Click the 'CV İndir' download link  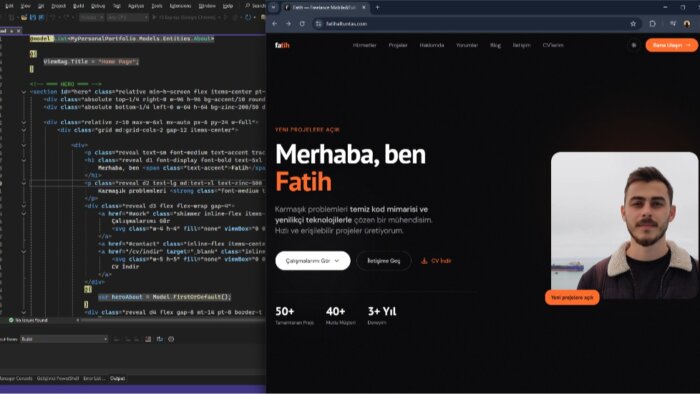[x=436, y=261]
